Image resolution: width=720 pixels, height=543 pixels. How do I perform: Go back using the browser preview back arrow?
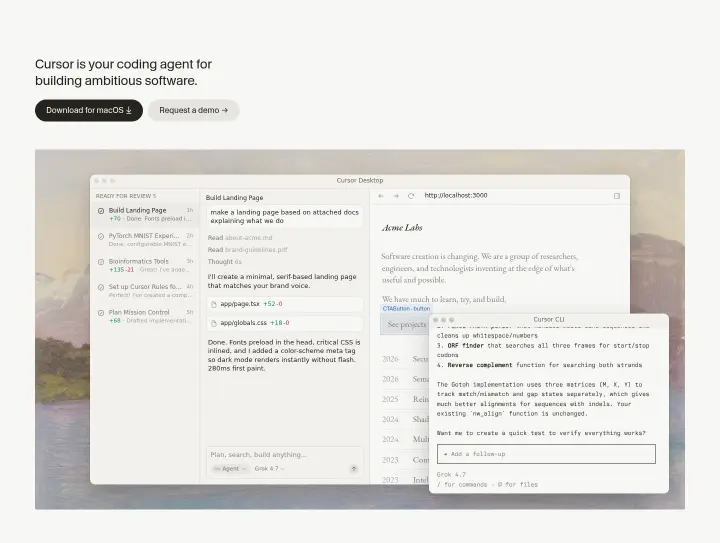(x=381, y=196)
